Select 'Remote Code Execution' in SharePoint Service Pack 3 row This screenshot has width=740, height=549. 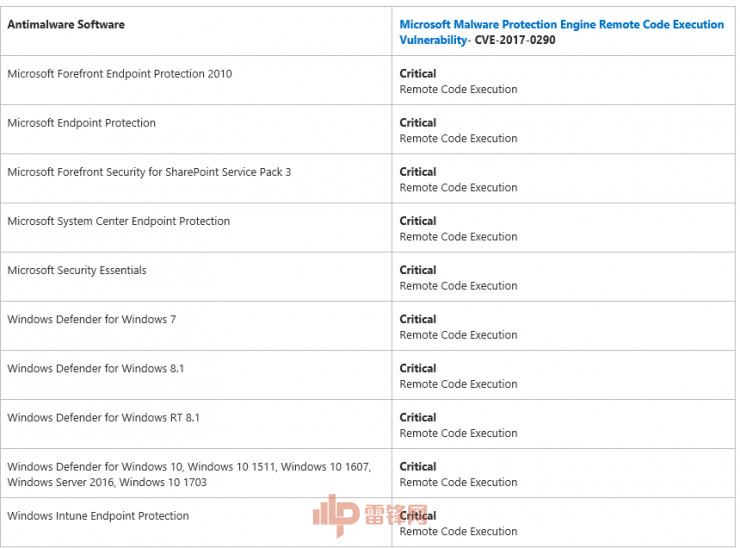[458, 187]
